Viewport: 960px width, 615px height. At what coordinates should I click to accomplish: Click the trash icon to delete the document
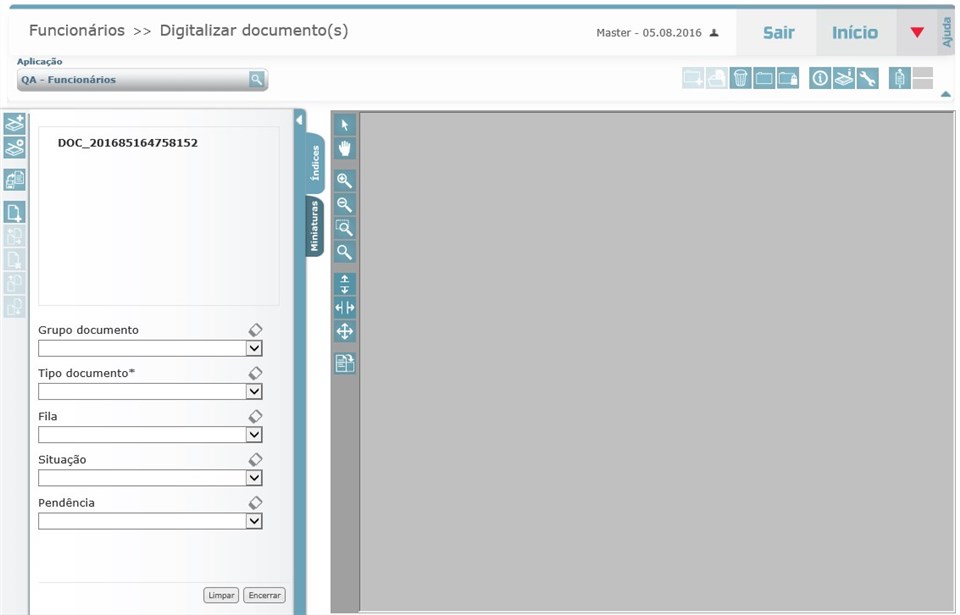pos(739,77)
